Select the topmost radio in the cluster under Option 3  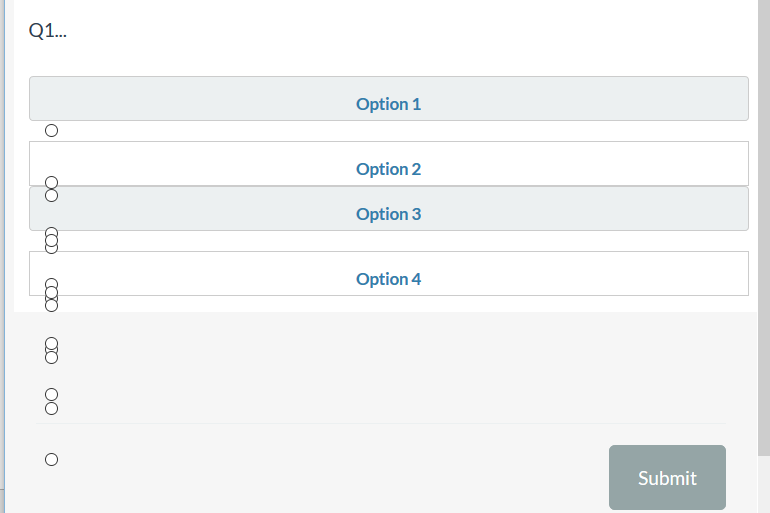click(x=52, y=233)
